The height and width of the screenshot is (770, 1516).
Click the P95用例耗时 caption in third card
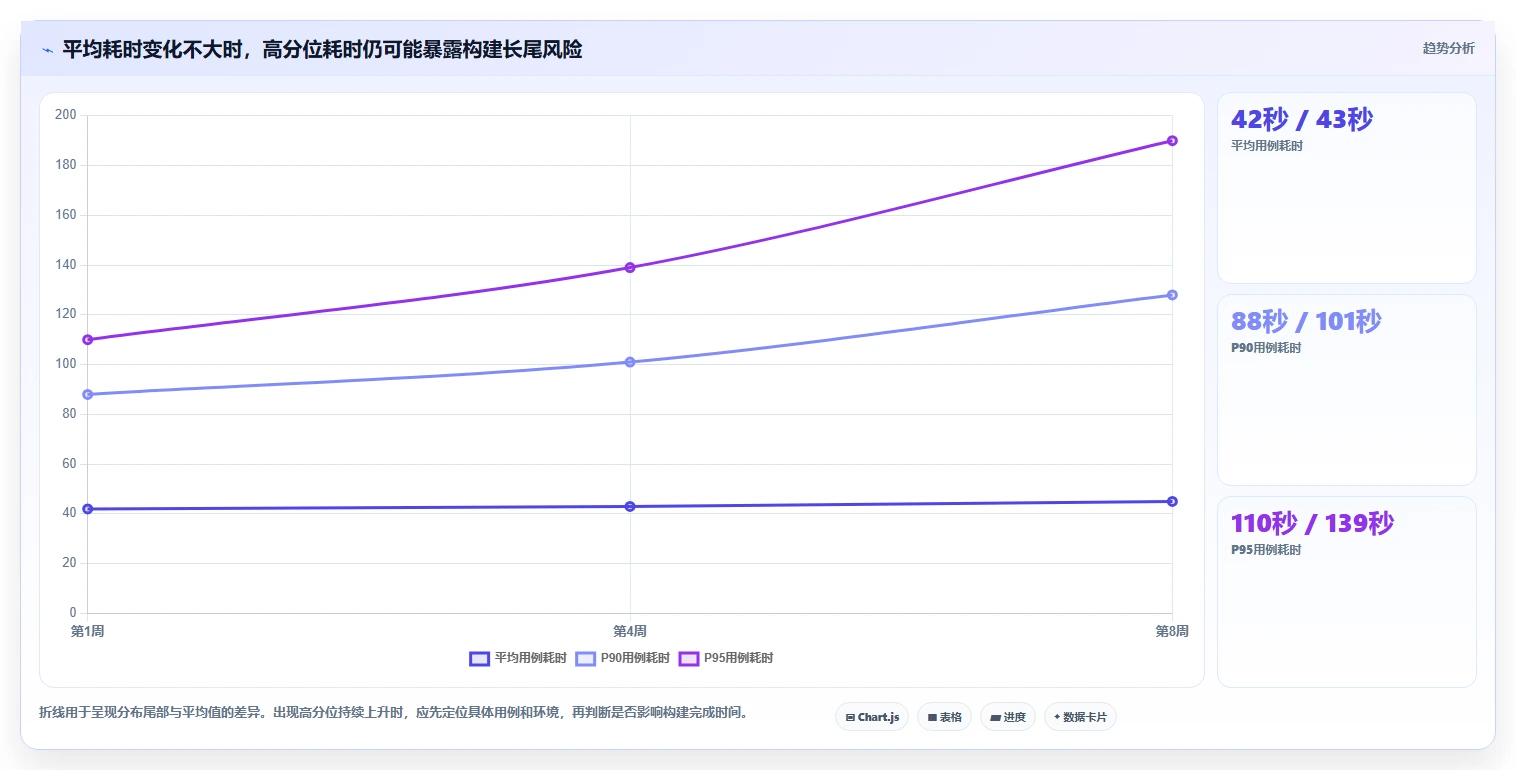coord(1266,550)
